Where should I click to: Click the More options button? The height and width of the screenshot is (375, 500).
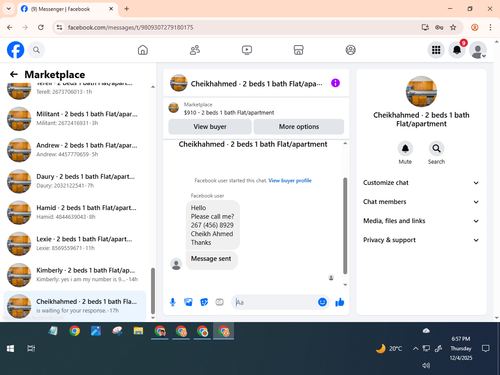[x=299, y=127]
